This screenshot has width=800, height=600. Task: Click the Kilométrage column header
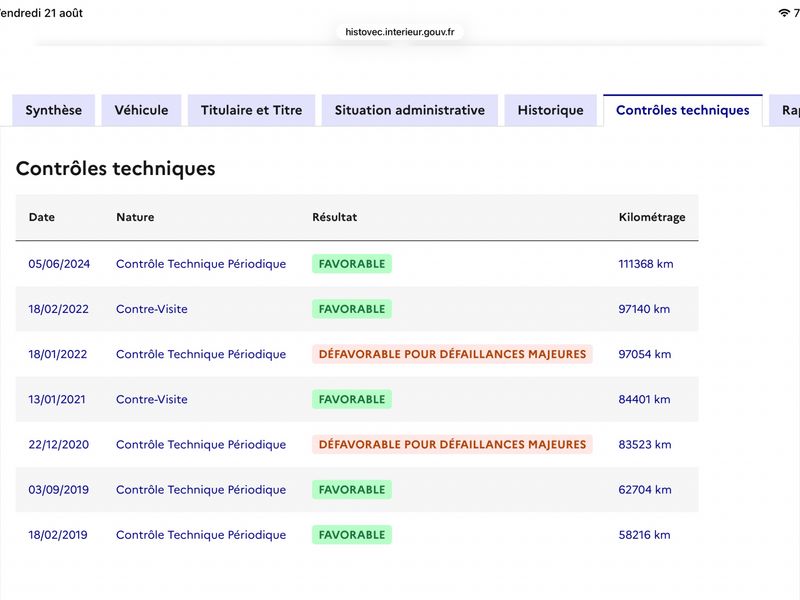[x=652, y=217]
